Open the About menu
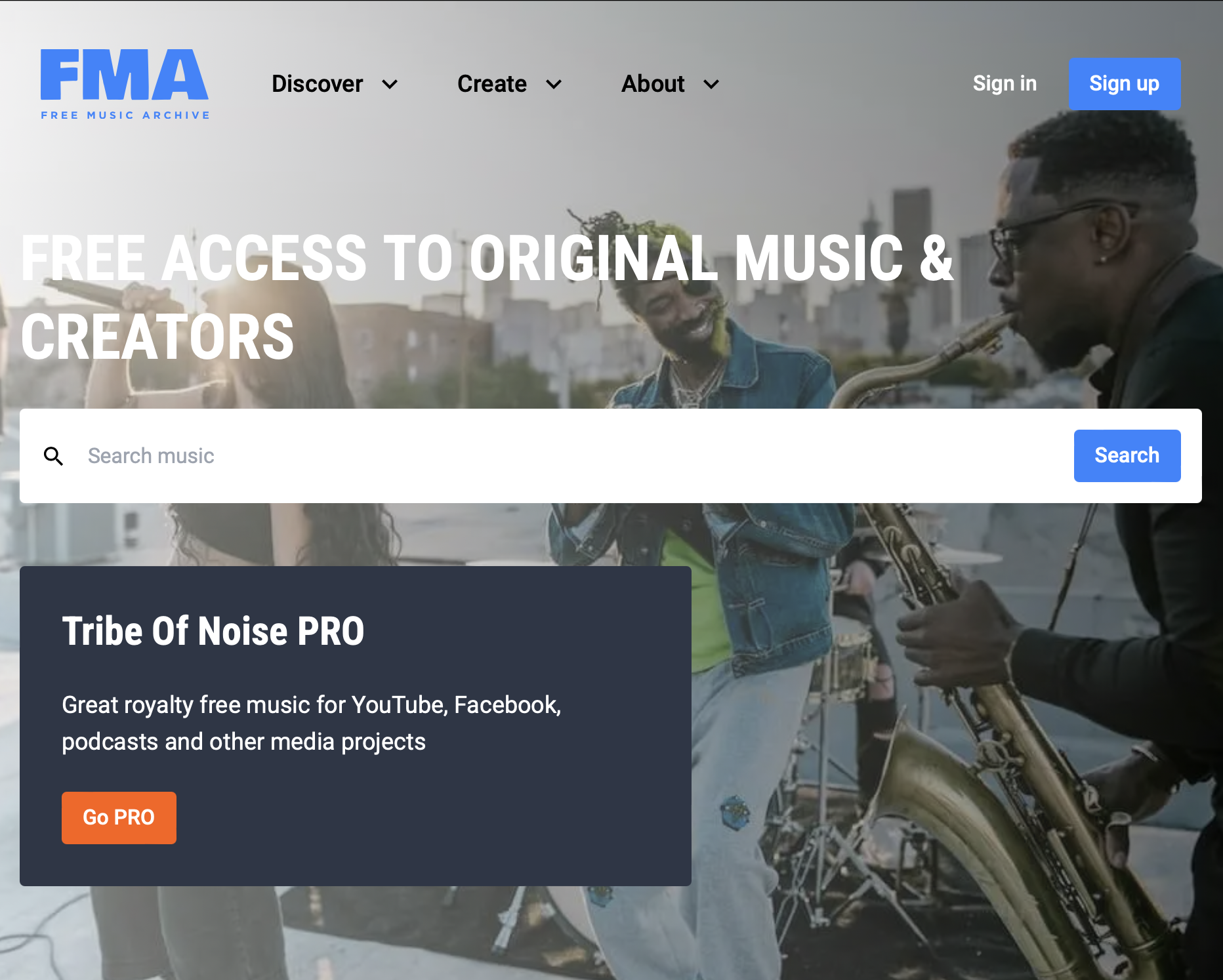Viewport: 1223px width, 980px height. [653, 84]
